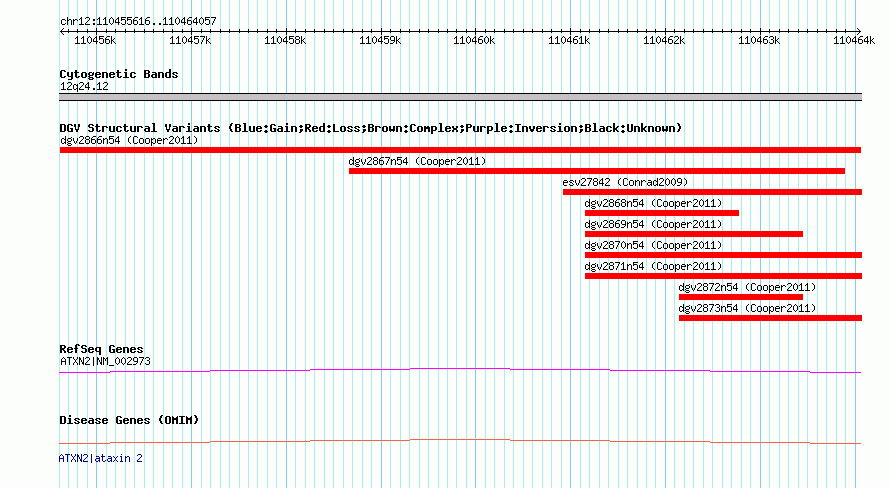Click the 110460k ruler tick label
The width and height of the screenshot is (890, 488).
(474, 40)
